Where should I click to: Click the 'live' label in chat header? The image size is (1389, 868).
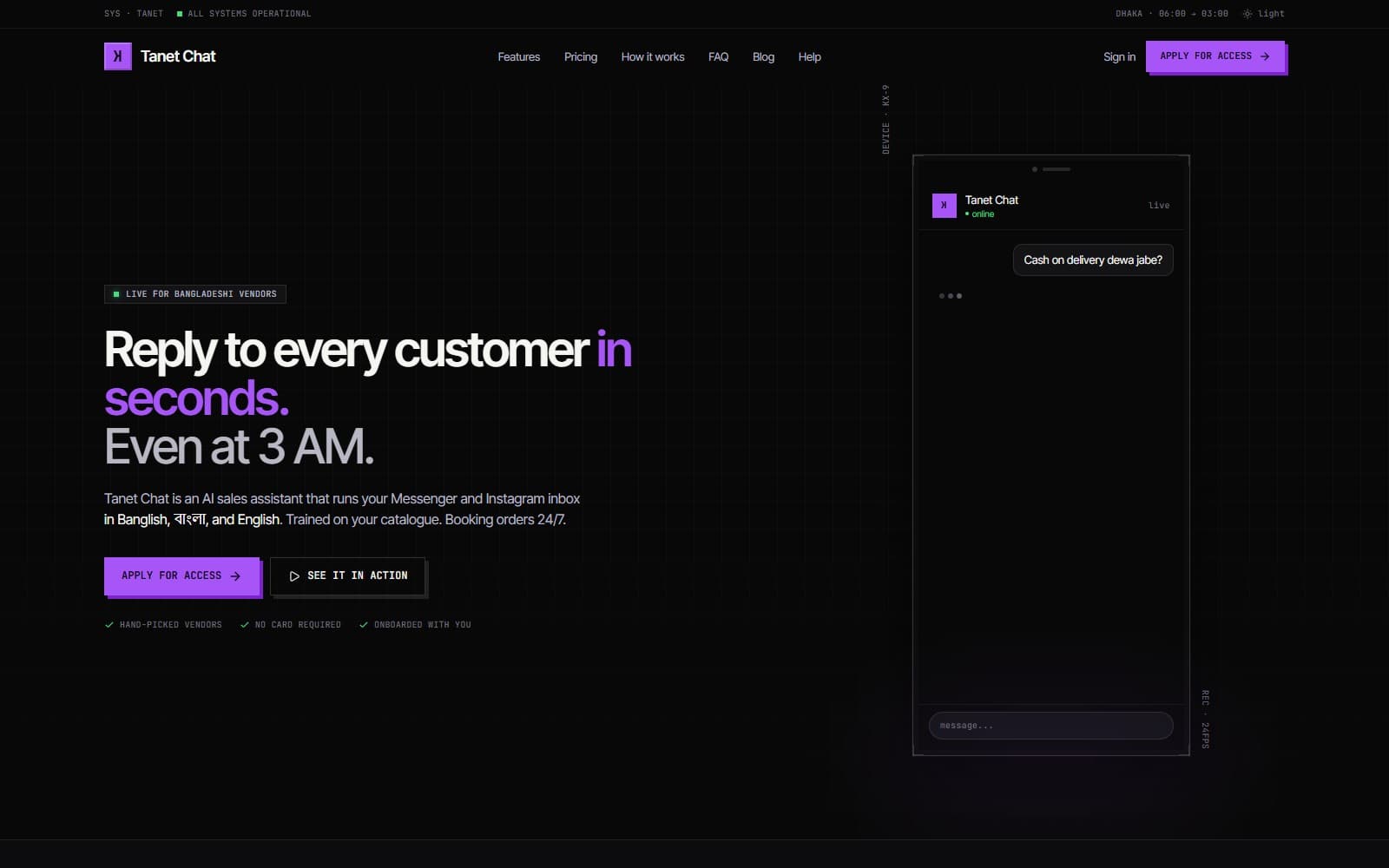pos(1159,206)
